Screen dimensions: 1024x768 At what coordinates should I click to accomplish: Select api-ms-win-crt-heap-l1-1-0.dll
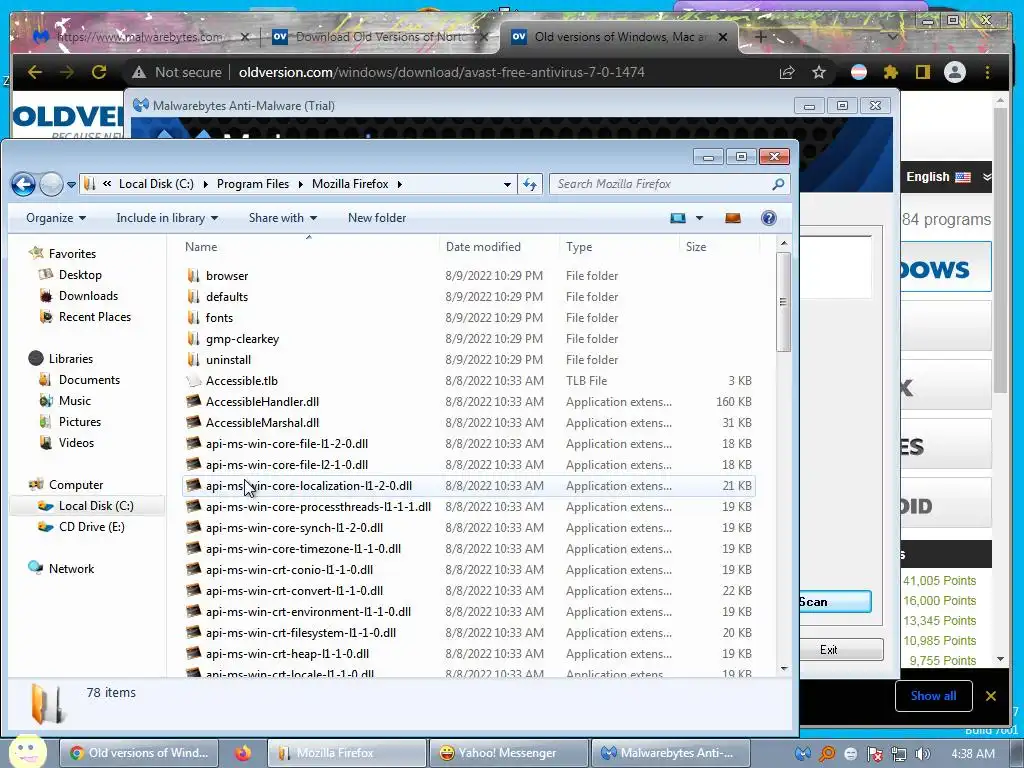coord(287,654)
